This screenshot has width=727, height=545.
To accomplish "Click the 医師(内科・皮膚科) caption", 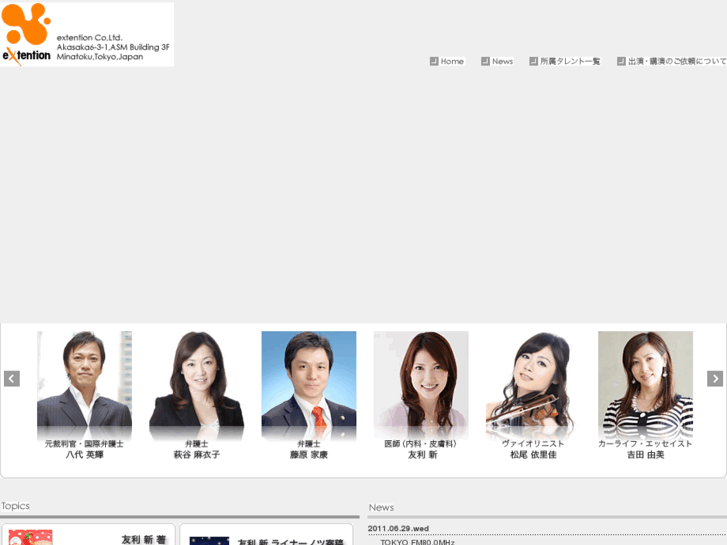I will pyautogui.click(x=421, y=444).
